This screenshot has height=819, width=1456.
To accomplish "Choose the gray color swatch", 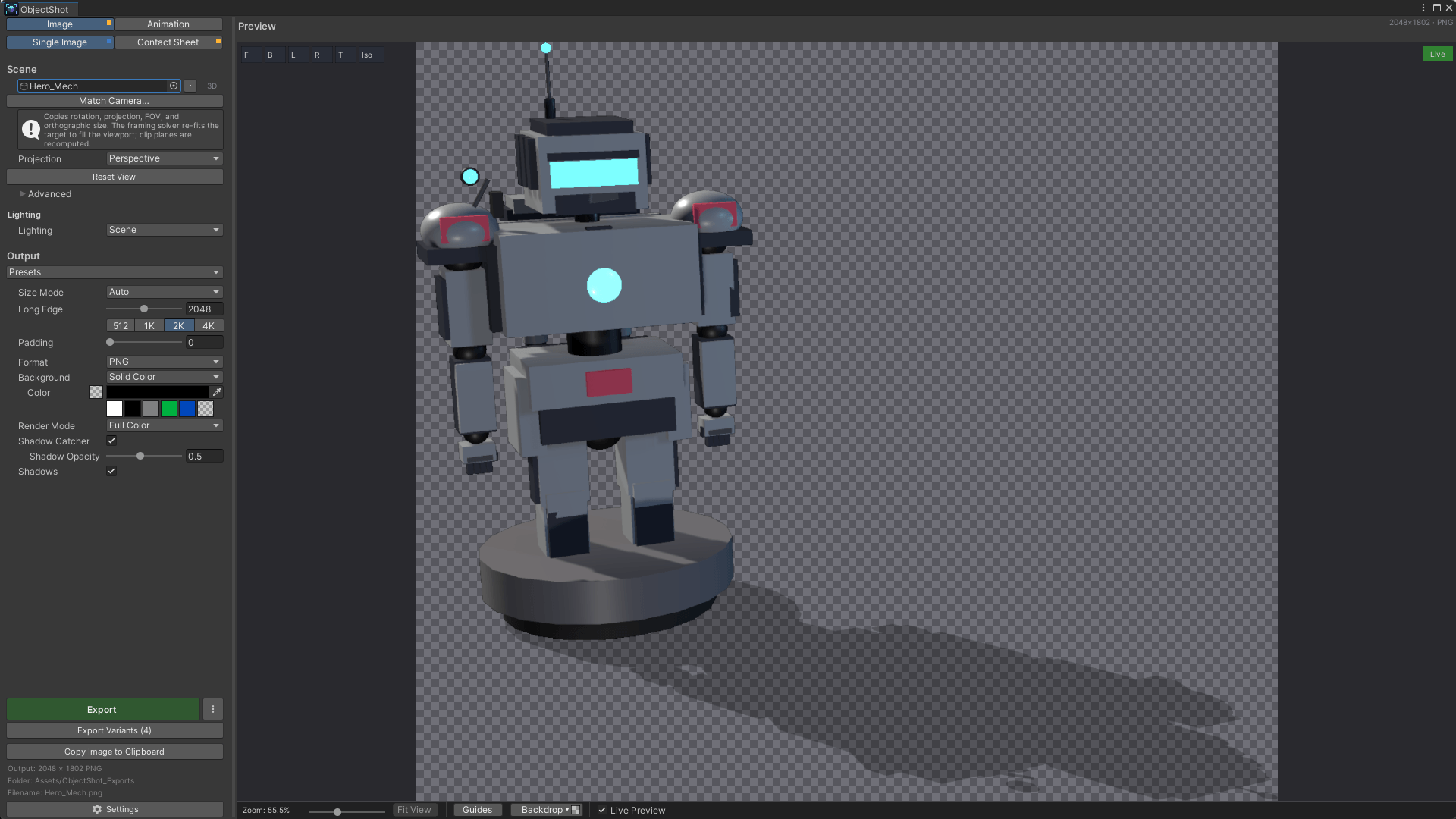I will [x=151, y=409].
